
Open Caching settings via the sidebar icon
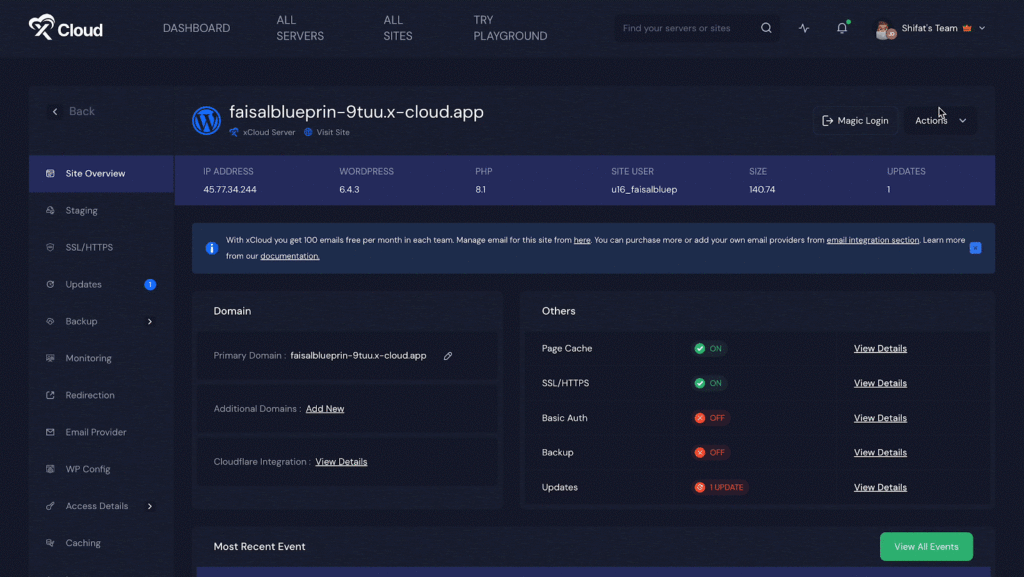tap(48, 542)
